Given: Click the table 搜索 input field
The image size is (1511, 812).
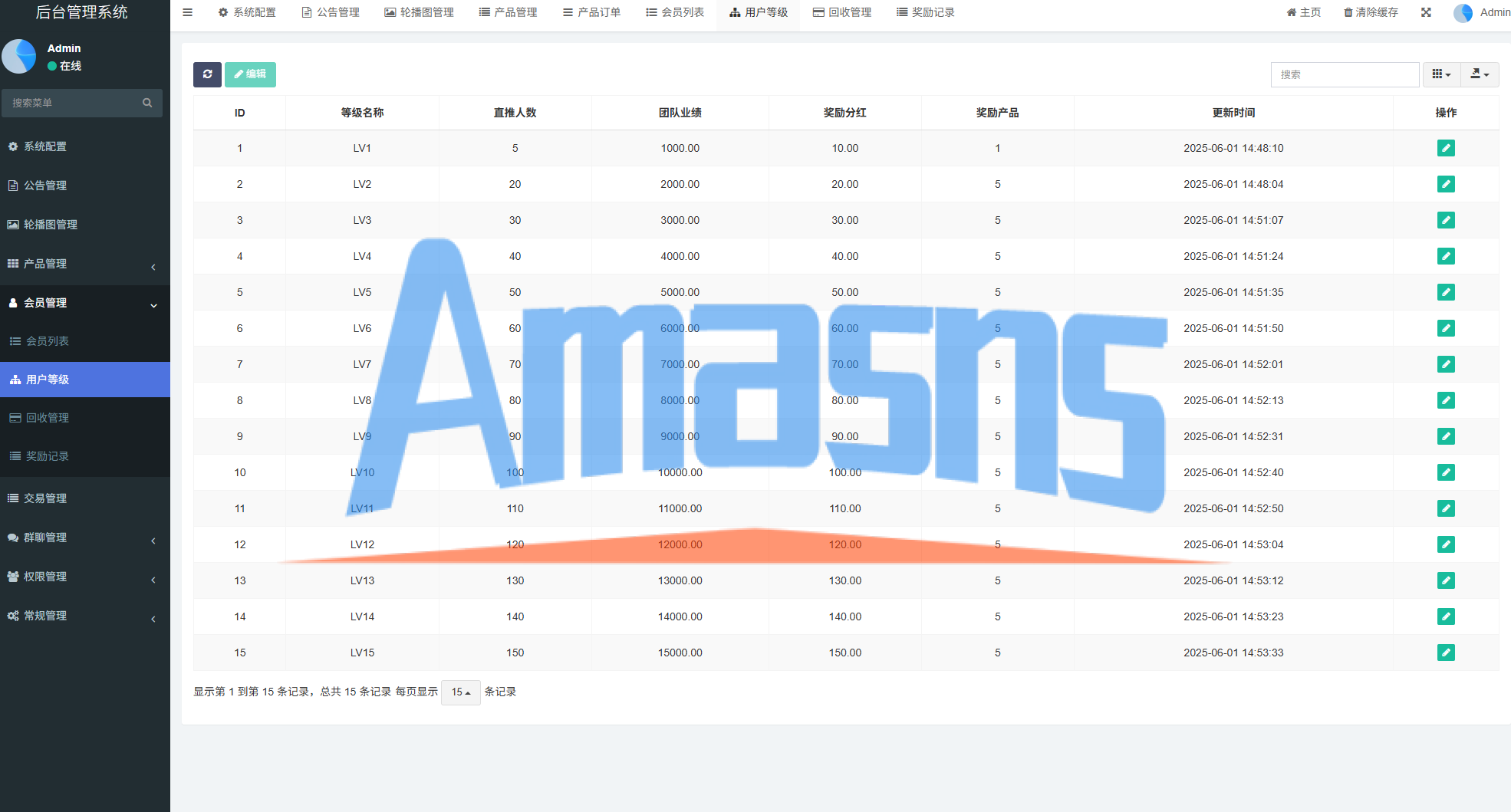Looking at the screenshot, I should [1345, 74].
